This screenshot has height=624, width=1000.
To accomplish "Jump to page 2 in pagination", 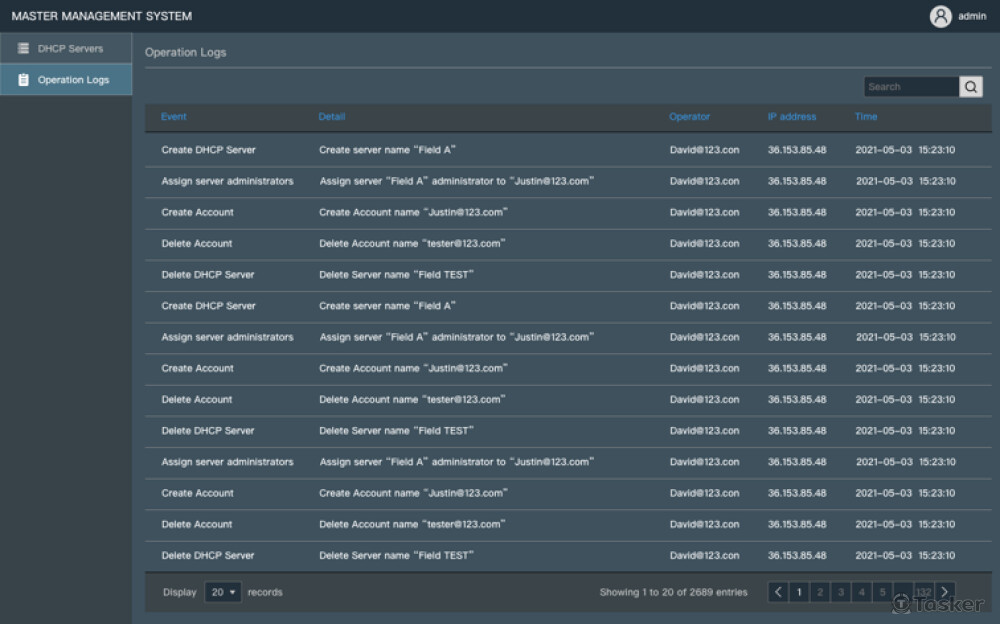I will coord(820,592).
